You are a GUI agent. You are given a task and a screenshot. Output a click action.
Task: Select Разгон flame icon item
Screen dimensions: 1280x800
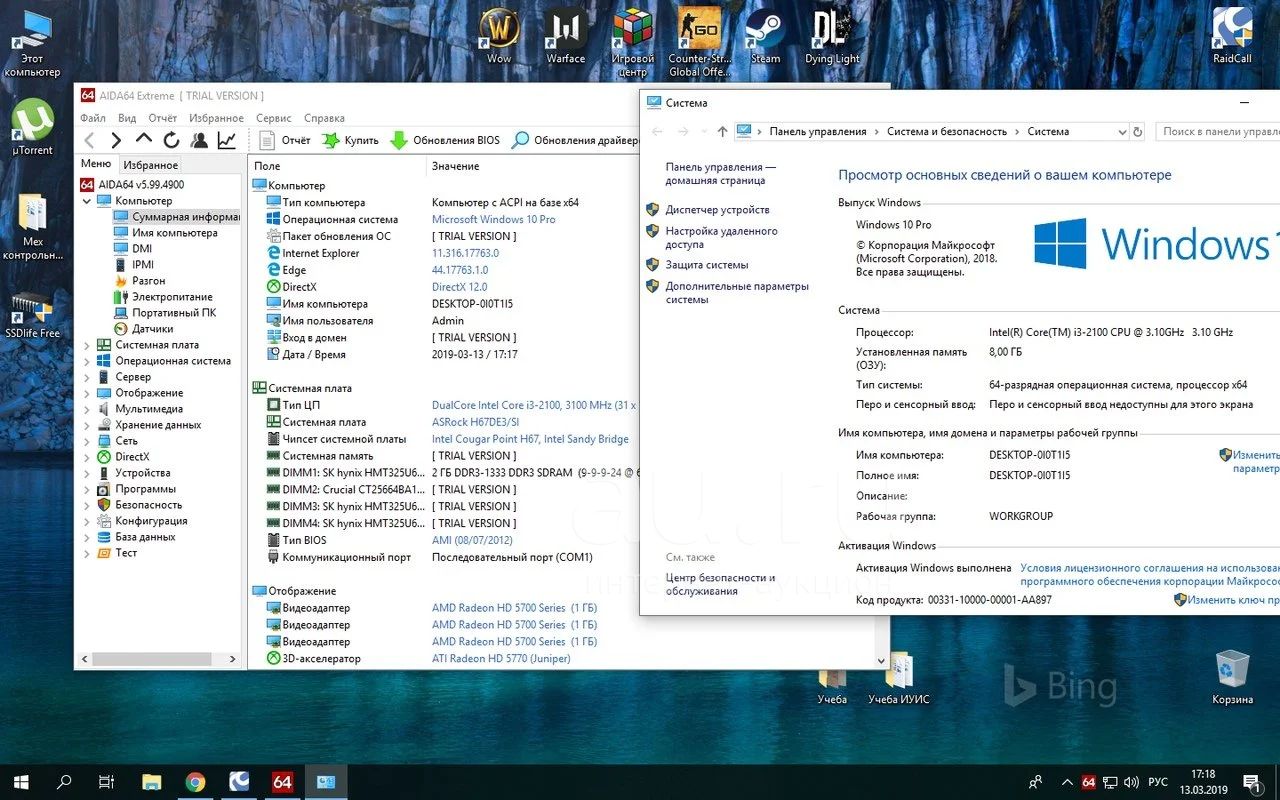click(x=139, y=281)
